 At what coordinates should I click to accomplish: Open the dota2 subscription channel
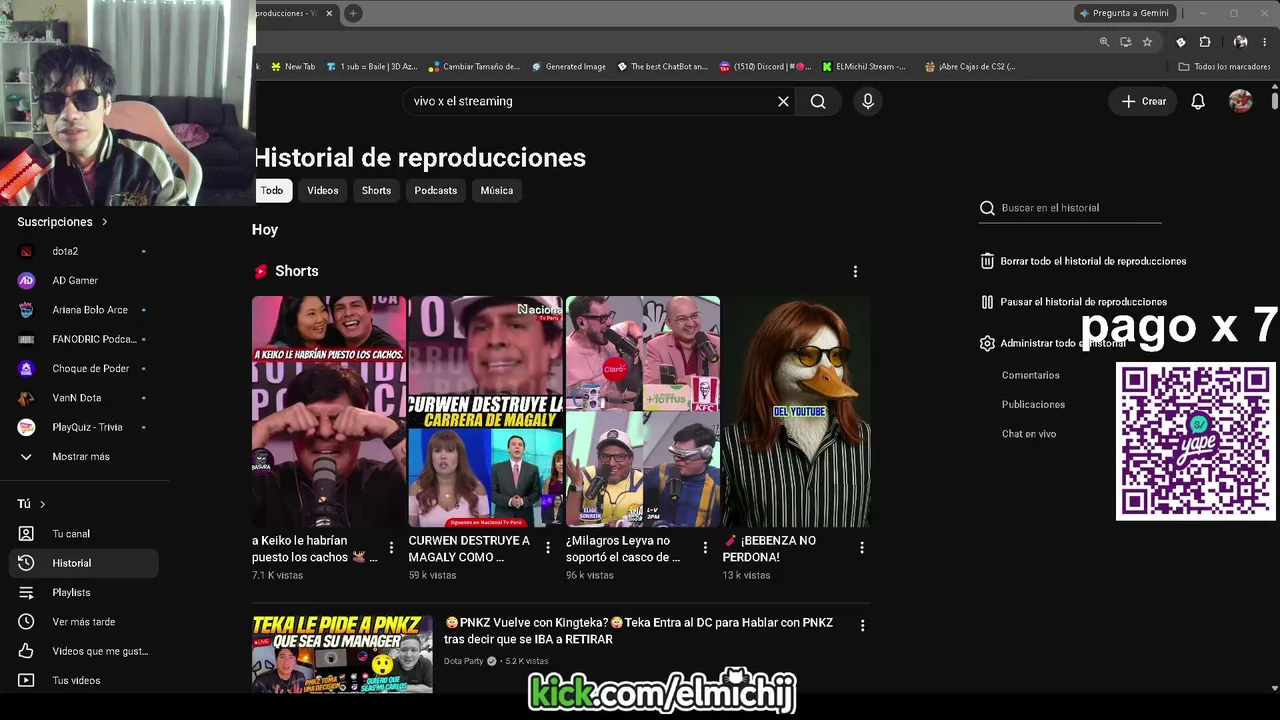point(83,251)
